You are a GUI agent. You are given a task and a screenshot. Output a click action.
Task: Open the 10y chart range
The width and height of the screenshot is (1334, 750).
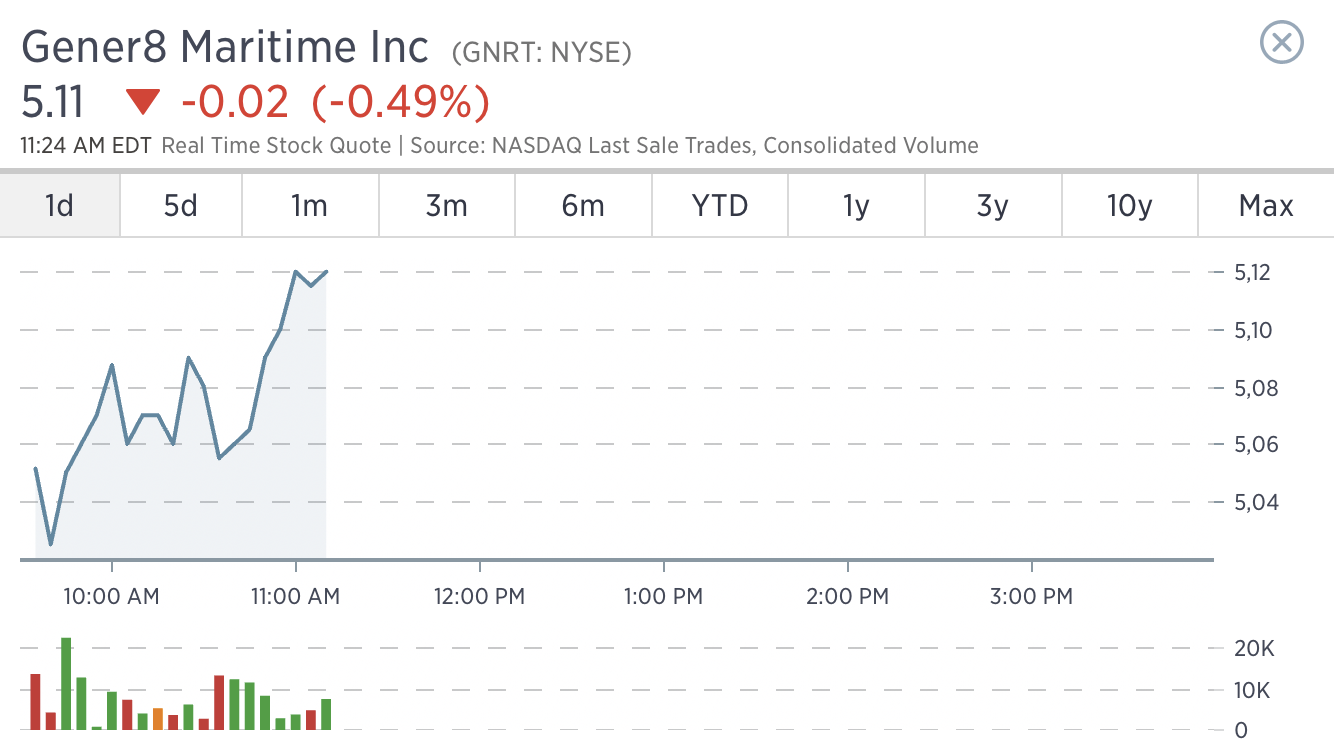(1129, 206)
